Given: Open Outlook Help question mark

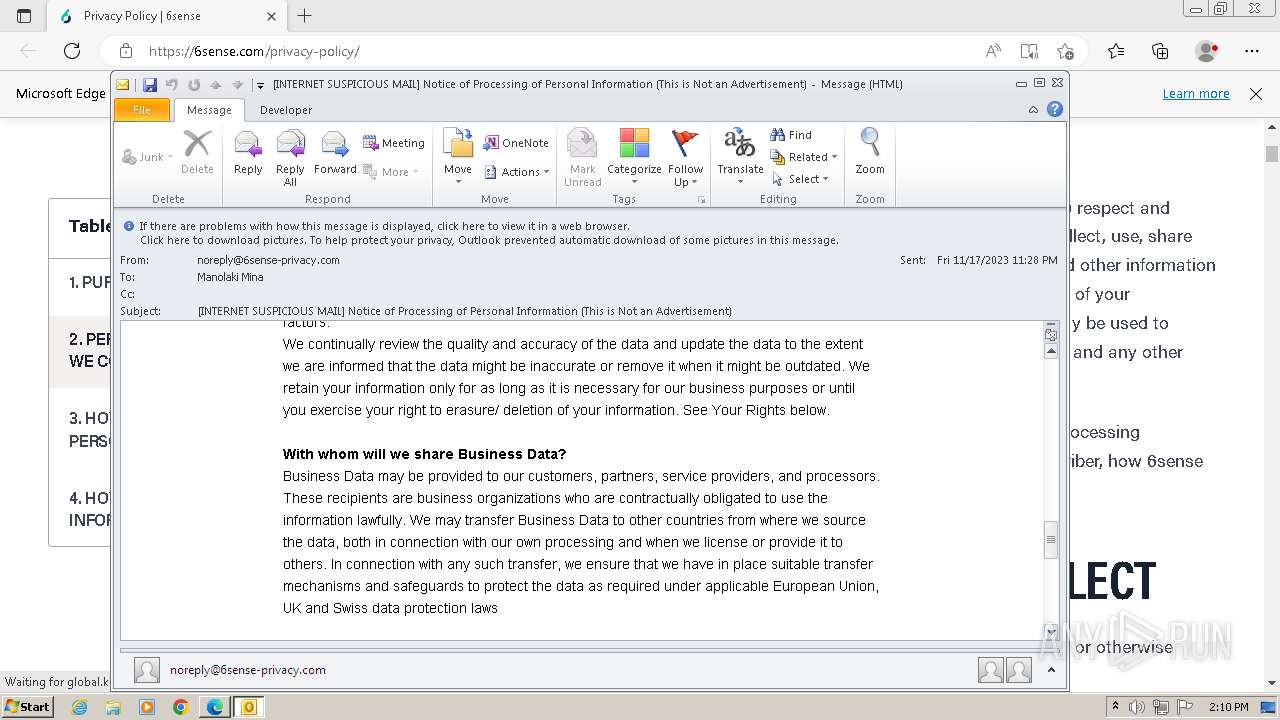Looking at the screenshot, I should 1054,109.
